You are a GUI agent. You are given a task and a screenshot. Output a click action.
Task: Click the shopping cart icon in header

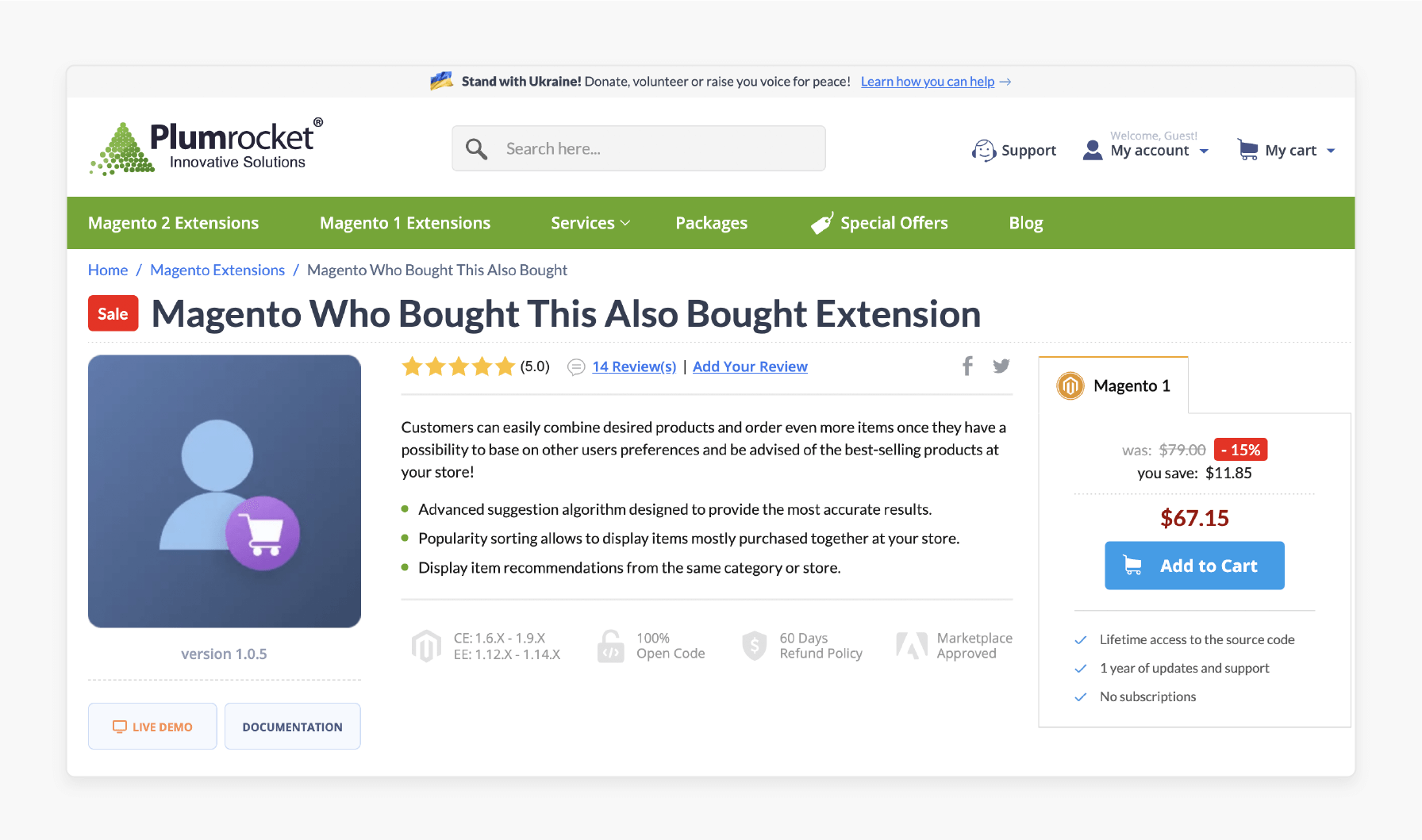[x=1247, y=149]
